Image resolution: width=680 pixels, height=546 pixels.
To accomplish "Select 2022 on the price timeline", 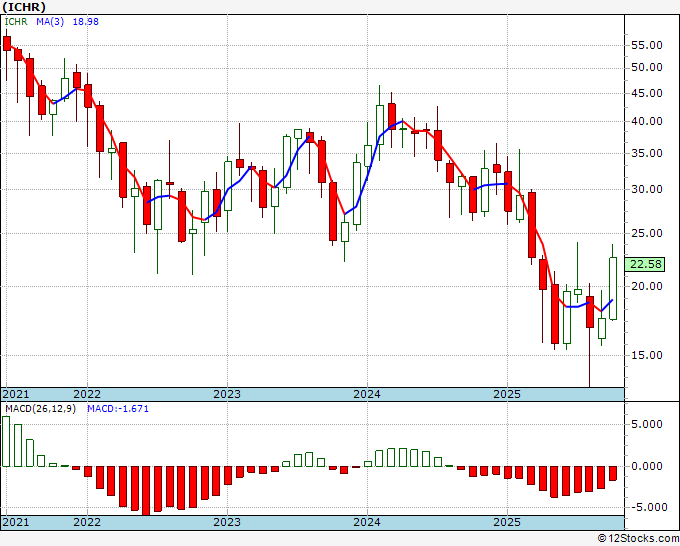I will pos(87,394).
